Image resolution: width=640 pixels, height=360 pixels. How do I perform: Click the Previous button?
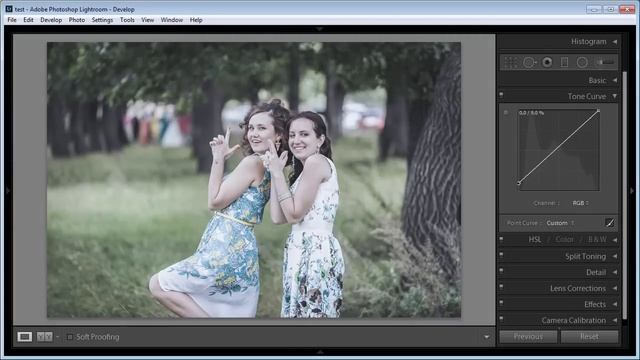528,337
